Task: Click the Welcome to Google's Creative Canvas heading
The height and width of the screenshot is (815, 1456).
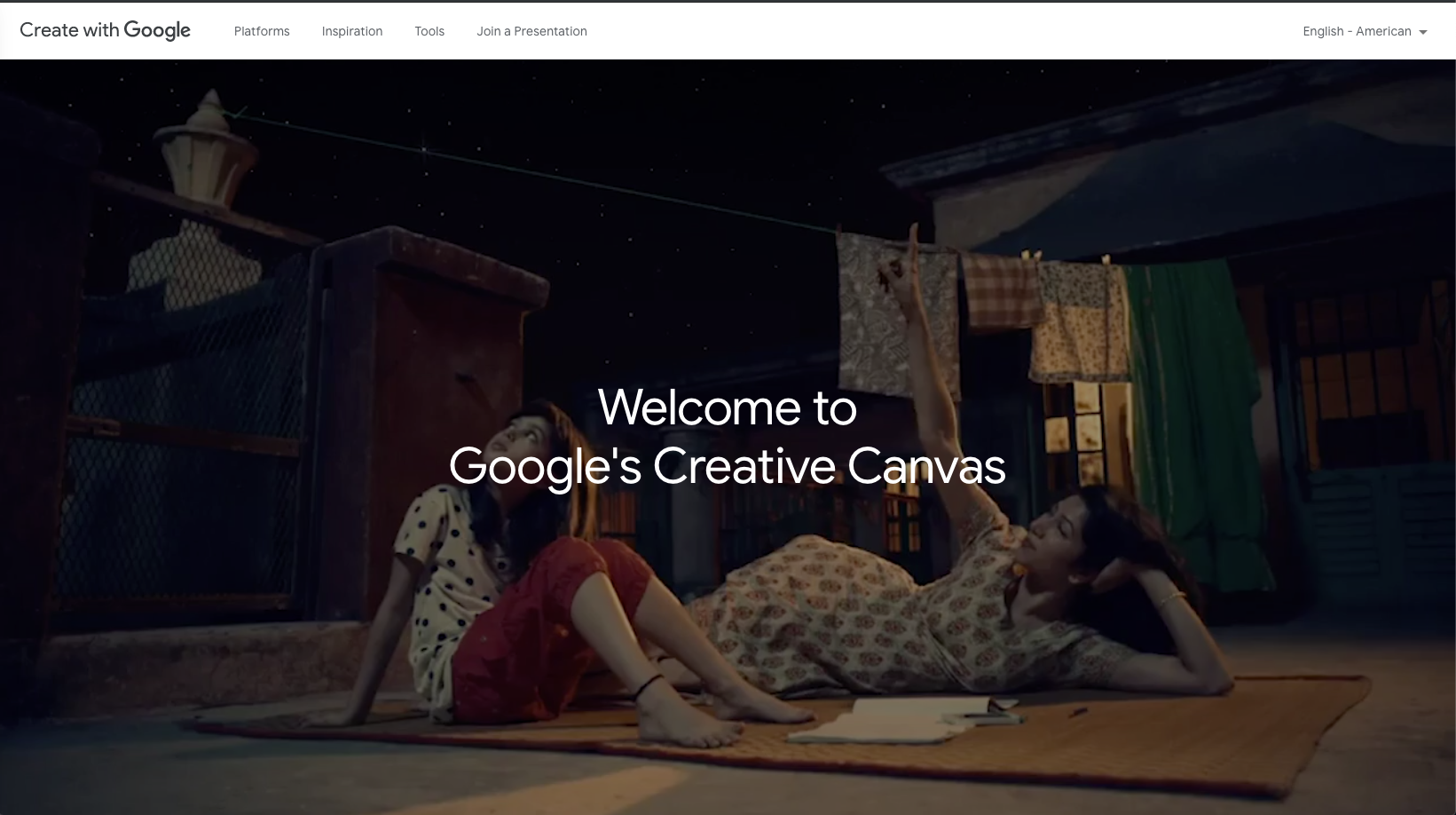Action: point(728,437)
